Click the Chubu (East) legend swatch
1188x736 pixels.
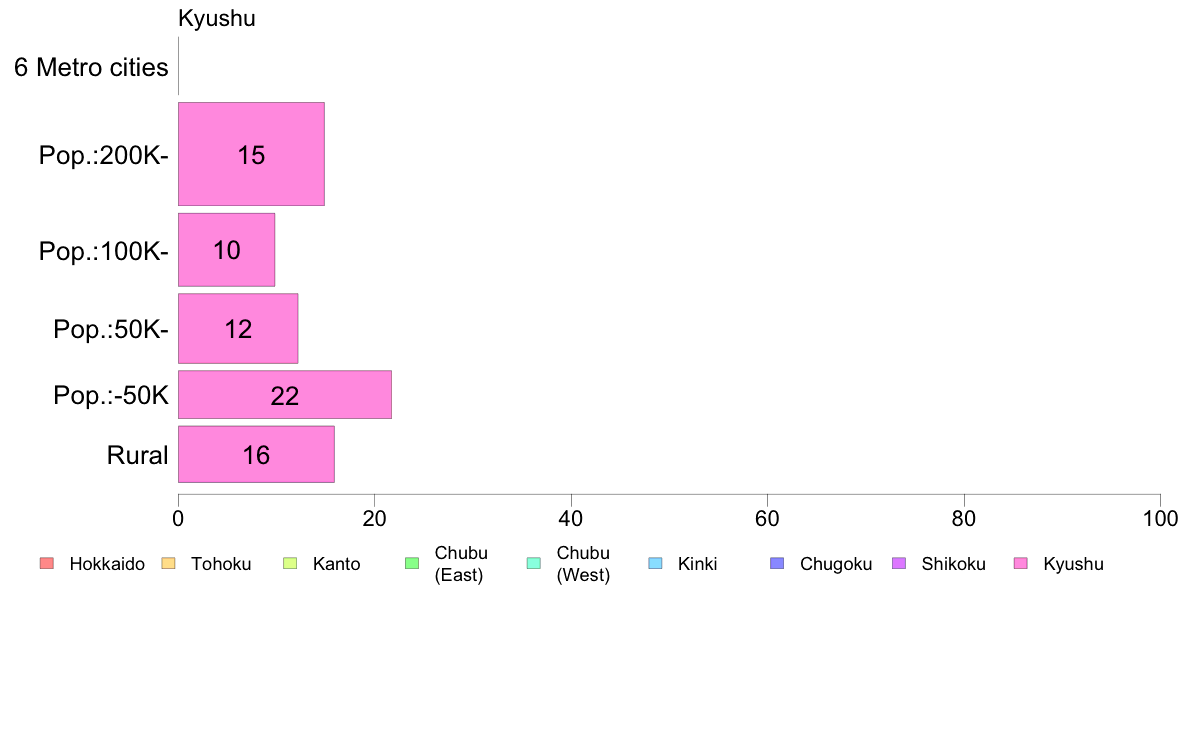(412, 563)
